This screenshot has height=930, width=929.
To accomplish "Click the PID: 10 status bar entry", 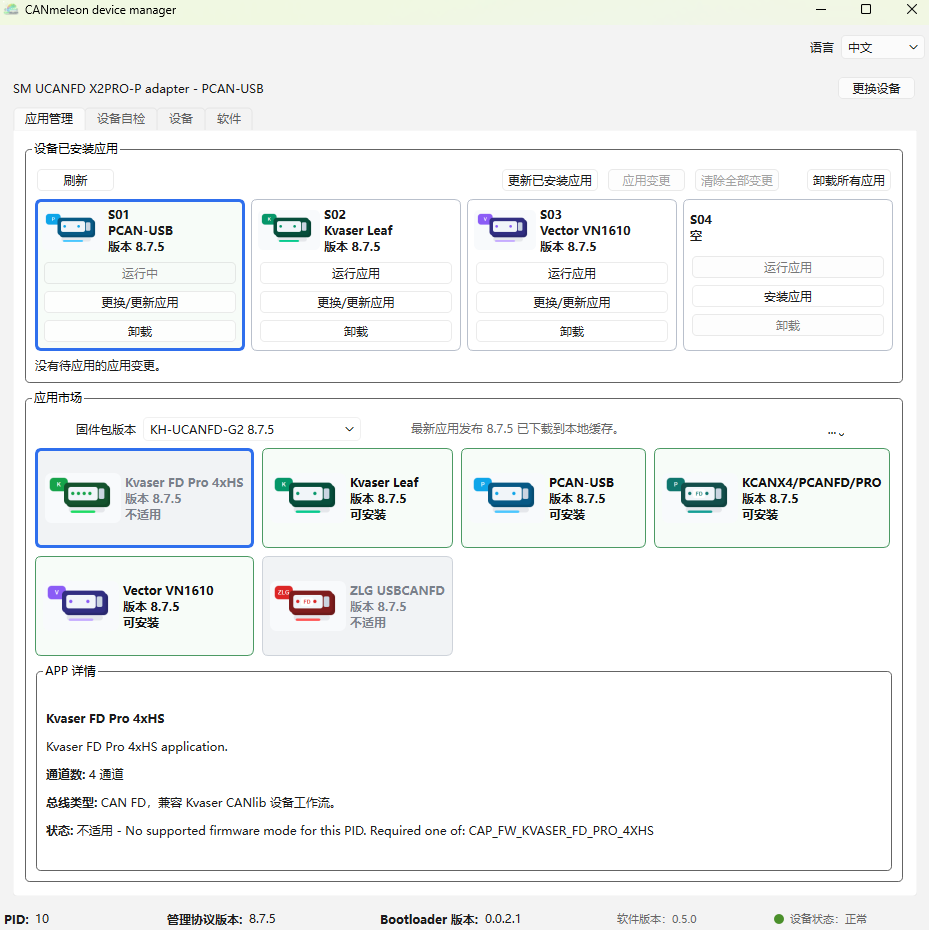I will [27, 919].
